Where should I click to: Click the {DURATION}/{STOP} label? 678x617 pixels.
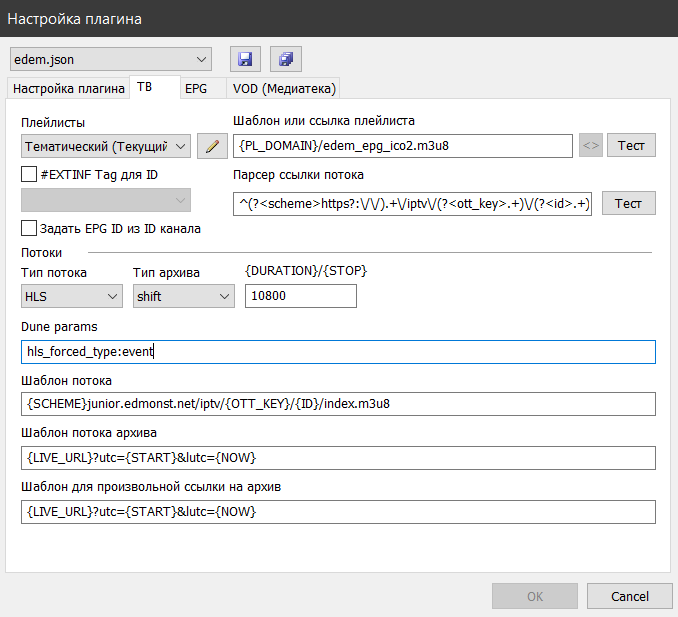click(x=306, y=271)
